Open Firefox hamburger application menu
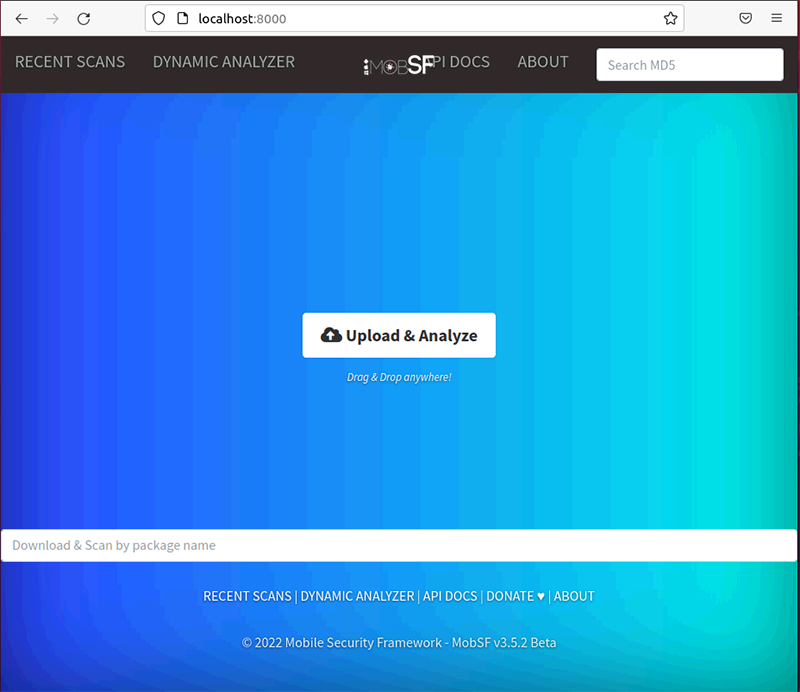 777,19
